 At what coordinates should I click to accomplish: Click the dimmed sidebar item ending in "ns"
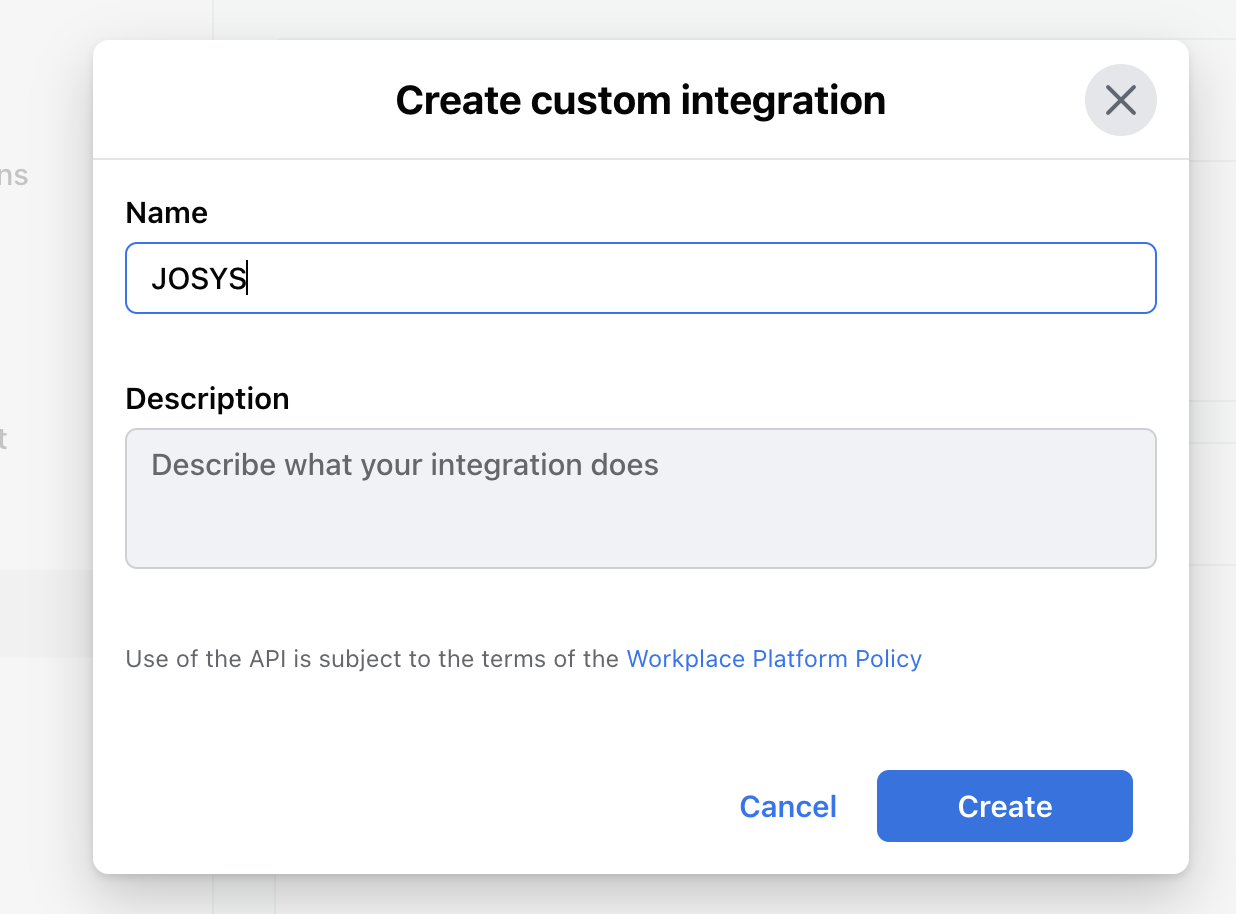click(x=14, y=176)
